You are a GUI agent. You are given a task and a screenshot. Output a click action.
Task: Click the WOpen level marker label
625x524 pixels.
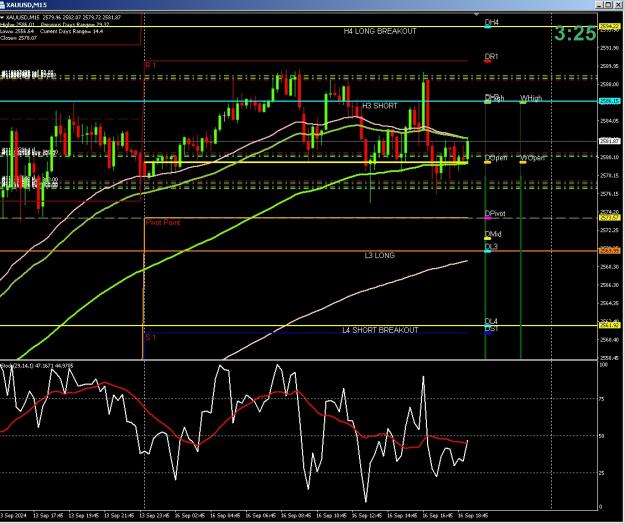tap(532, 158)
